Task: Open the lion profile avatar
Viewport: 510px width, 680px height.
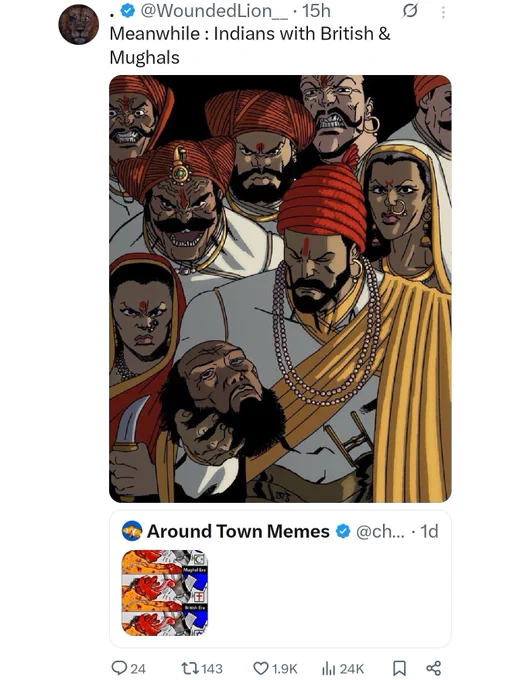Action: coord(78,24)
